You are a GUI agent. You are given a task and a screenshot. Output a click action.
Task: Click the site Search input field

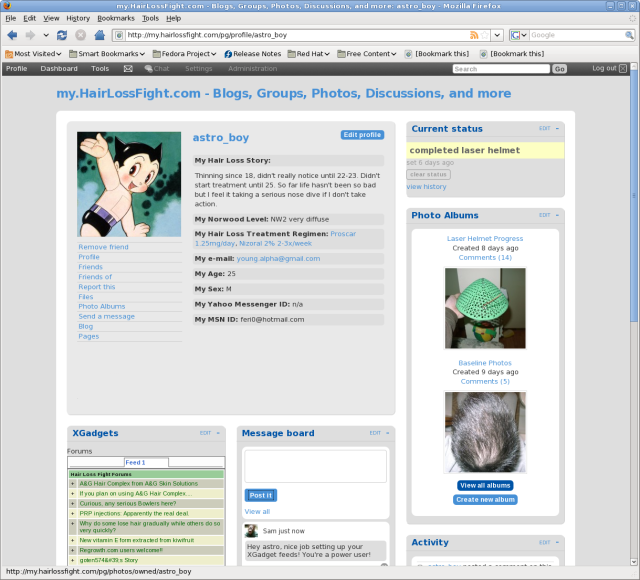(x=501, y=69)
